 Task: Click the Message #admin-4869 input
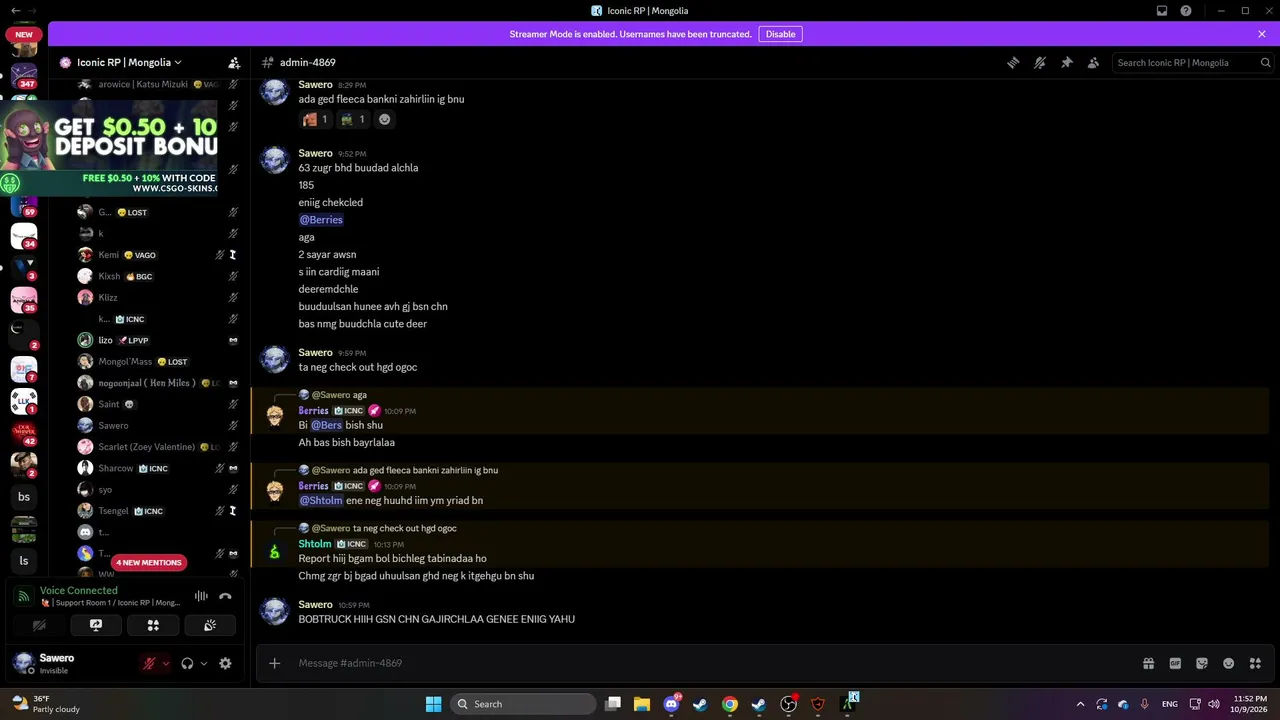tap(700, 663)
